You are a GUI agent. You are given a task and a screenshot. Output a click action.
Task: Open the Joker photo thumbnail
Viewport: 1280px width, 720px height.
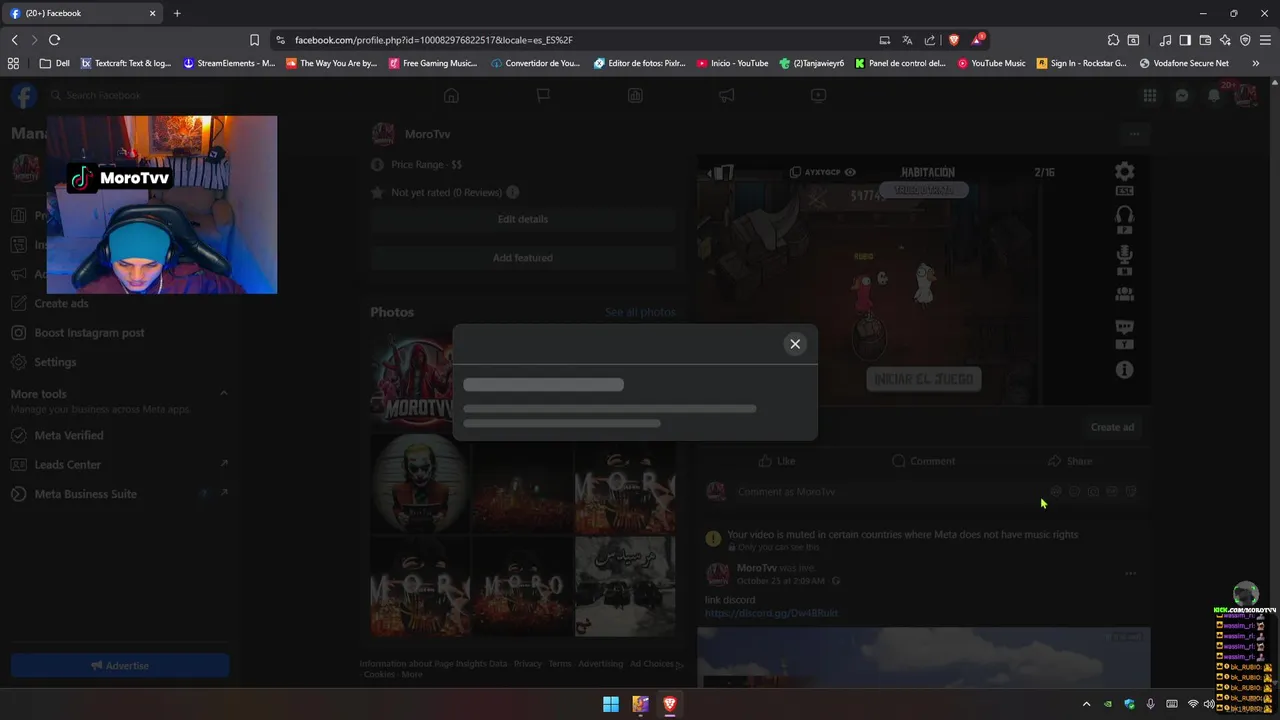click(x=420, y=483)
